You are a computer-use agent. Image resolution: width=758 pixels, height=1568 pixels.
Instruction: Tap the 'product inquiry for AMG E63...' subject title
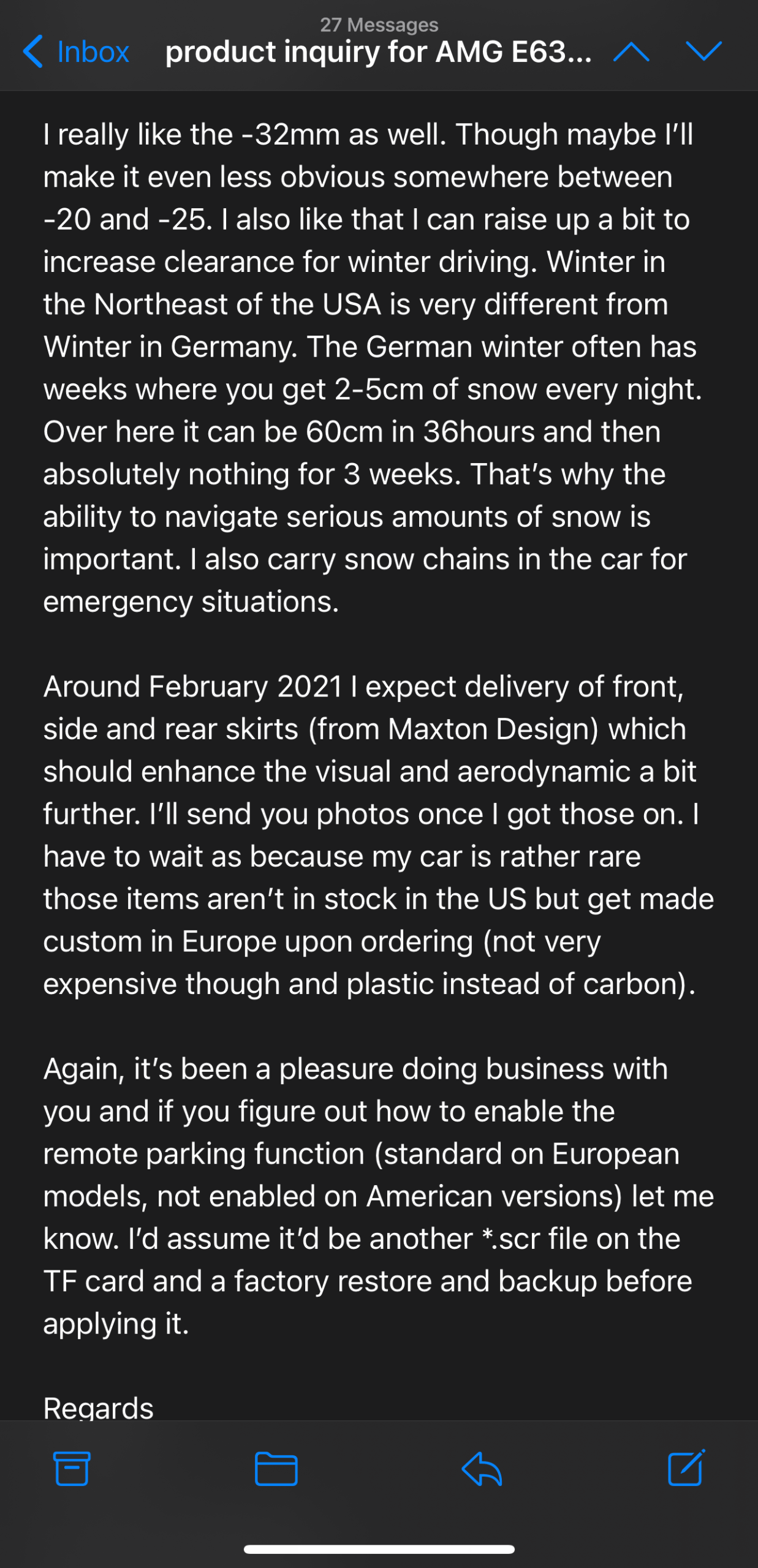point(379,52)
